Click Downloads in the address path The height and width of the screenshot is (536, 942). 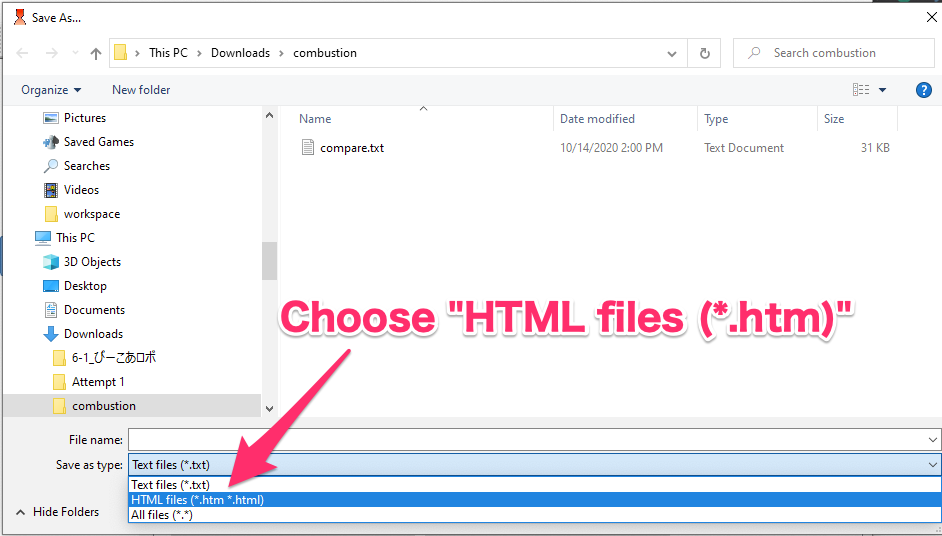coord(240,53)
